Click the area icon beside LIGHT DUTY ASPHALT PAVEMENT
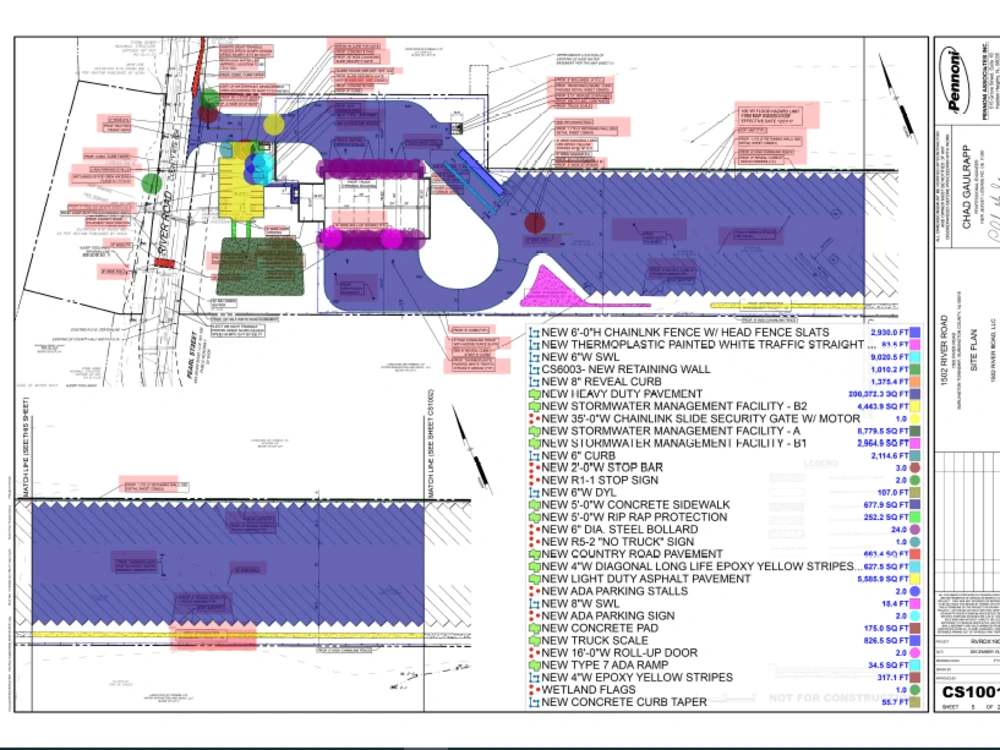The height and width of the screenshot is (750, 1000). click(534, 579)
